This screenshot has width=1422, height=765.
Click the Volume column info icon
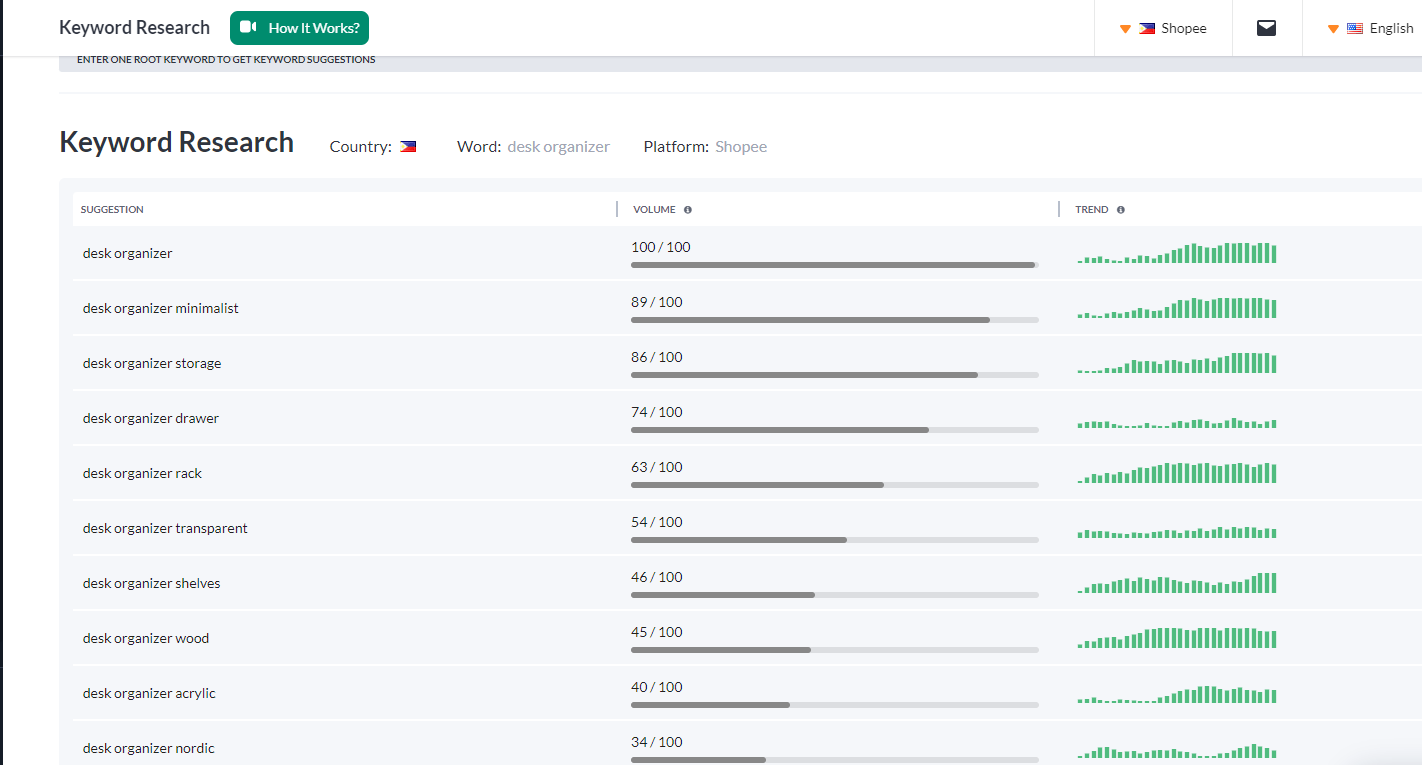pyautogui.click(x=688, y=210)
